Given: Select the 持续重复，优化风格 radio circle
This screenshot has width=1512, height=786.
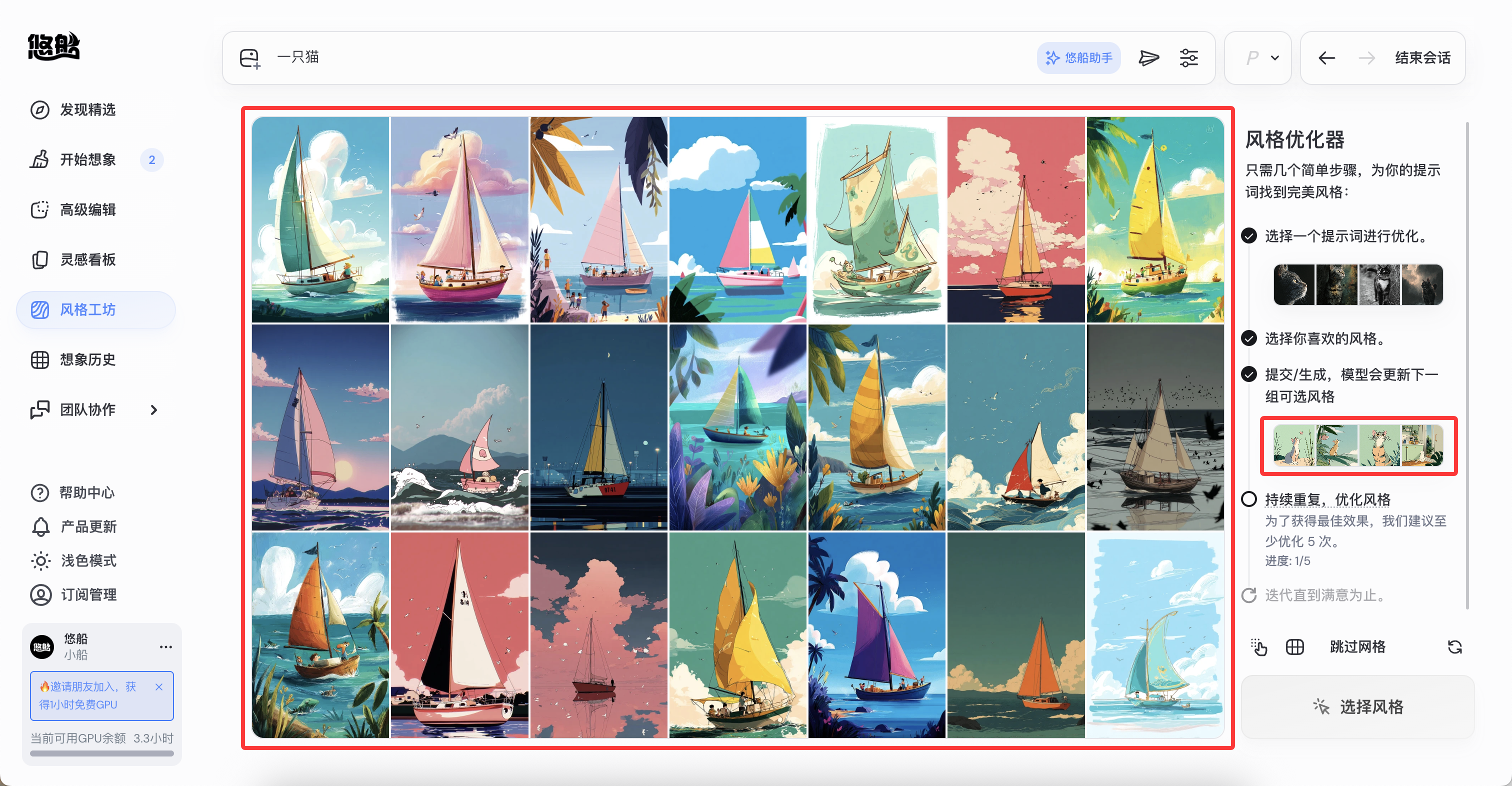Looking at the screenshot, I should click(1248, 499).
